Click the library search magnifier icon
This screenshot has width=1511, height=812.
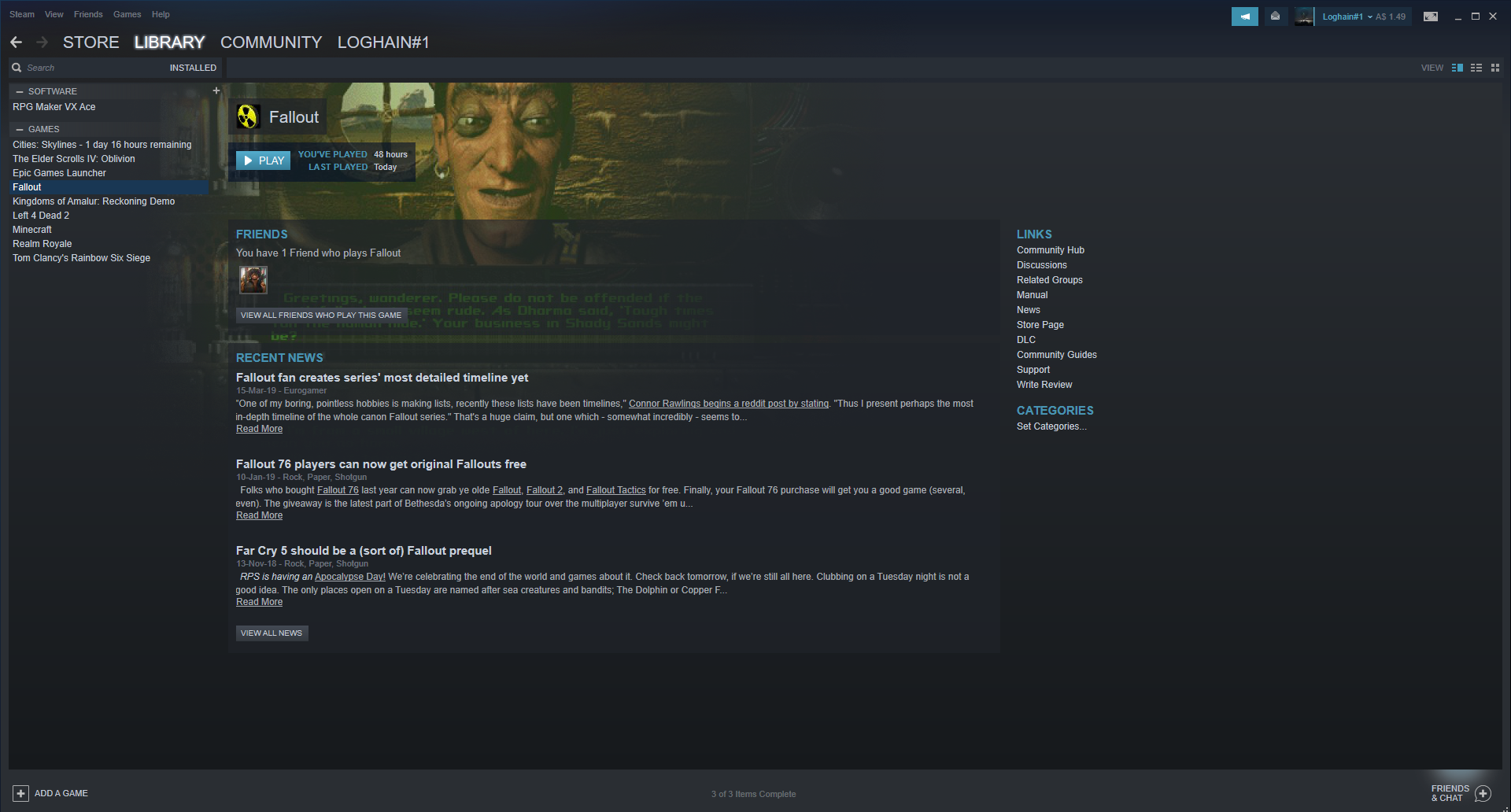17,68
